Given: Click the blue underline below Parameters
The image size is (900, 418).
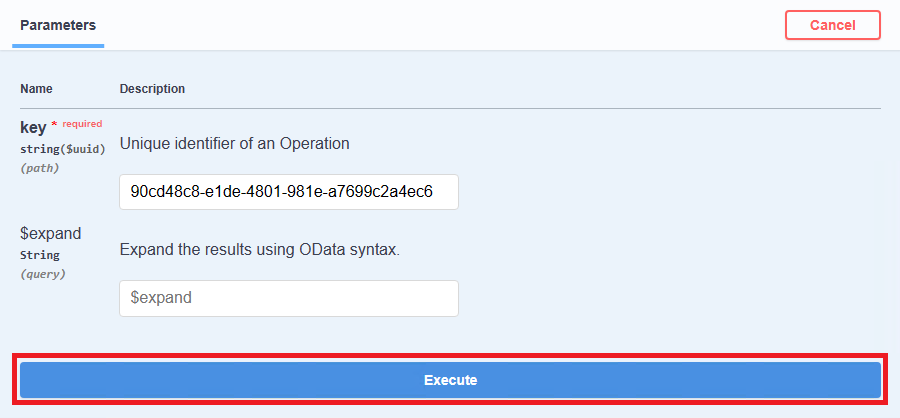Looking at the screenshot, I should point(57,45).
